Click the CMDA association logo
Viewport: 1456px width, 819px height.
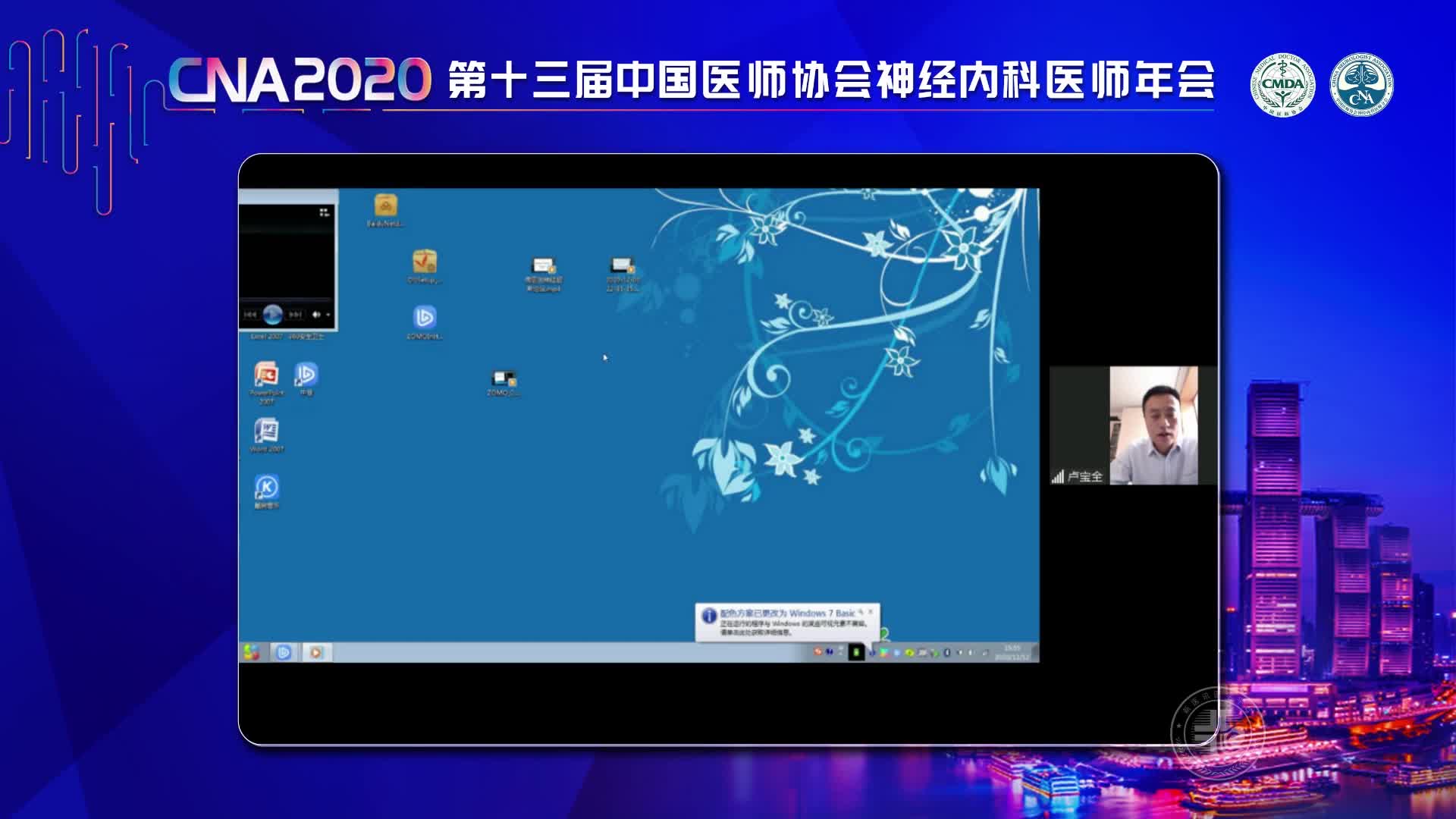(1283, 85)
